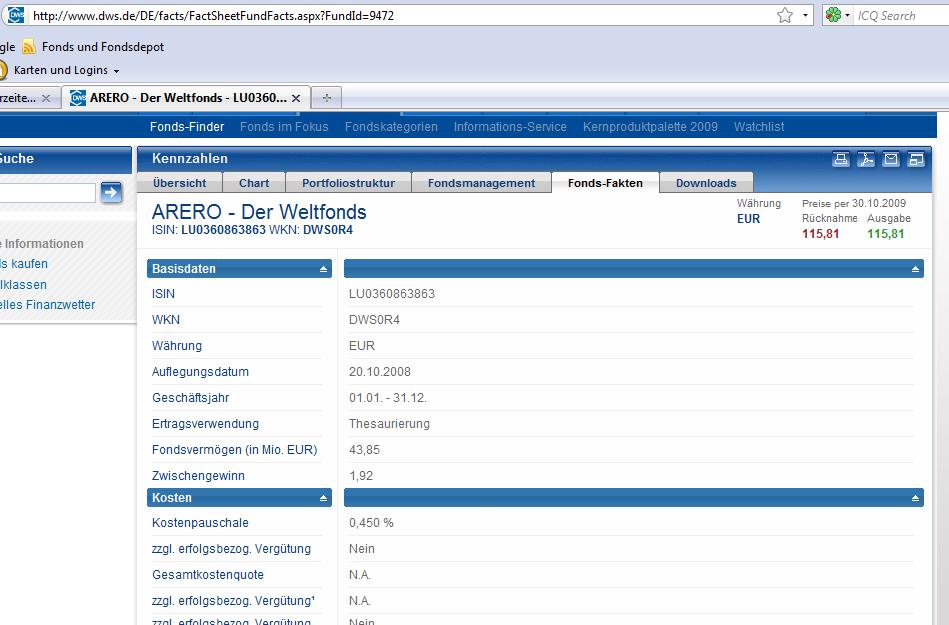Click the ICQ search engine flower icon
The height and width of the screenshot is (625, 949).
(x=833, y=15)
